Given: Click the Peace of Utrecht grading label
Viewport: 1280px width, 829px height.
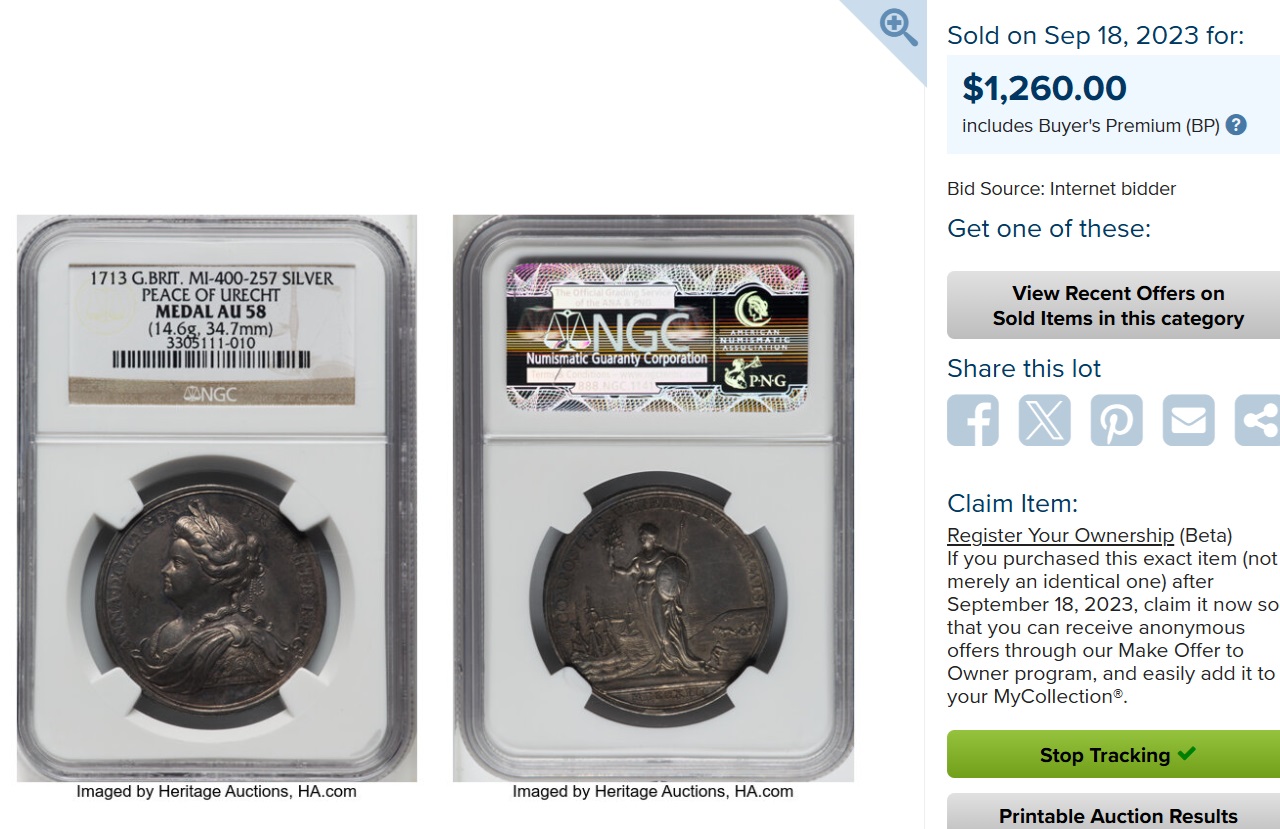Looking at the screenshot, I should 211,334.
